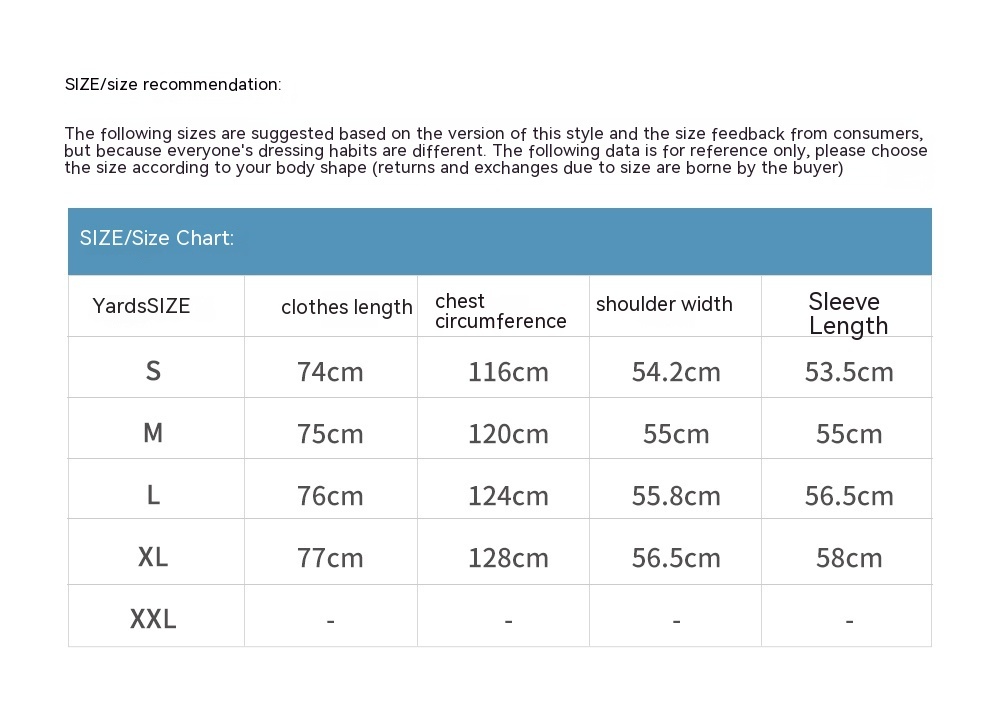Select the 53.5cm sleeve length cell
The image size is (1000, 708).
point(849,372)
